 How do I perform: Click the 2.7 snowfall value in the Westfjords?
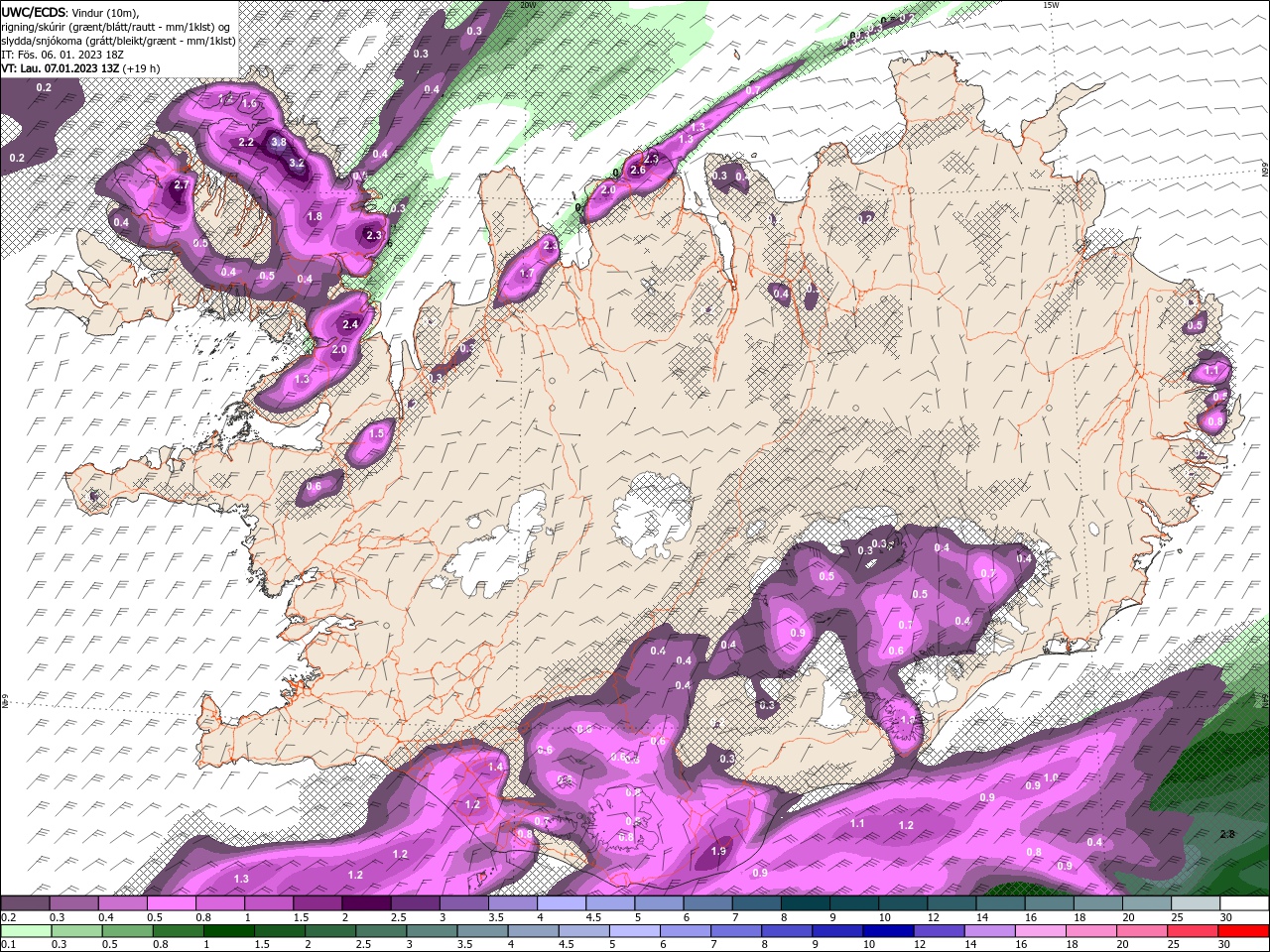click(x=181, y=184)
